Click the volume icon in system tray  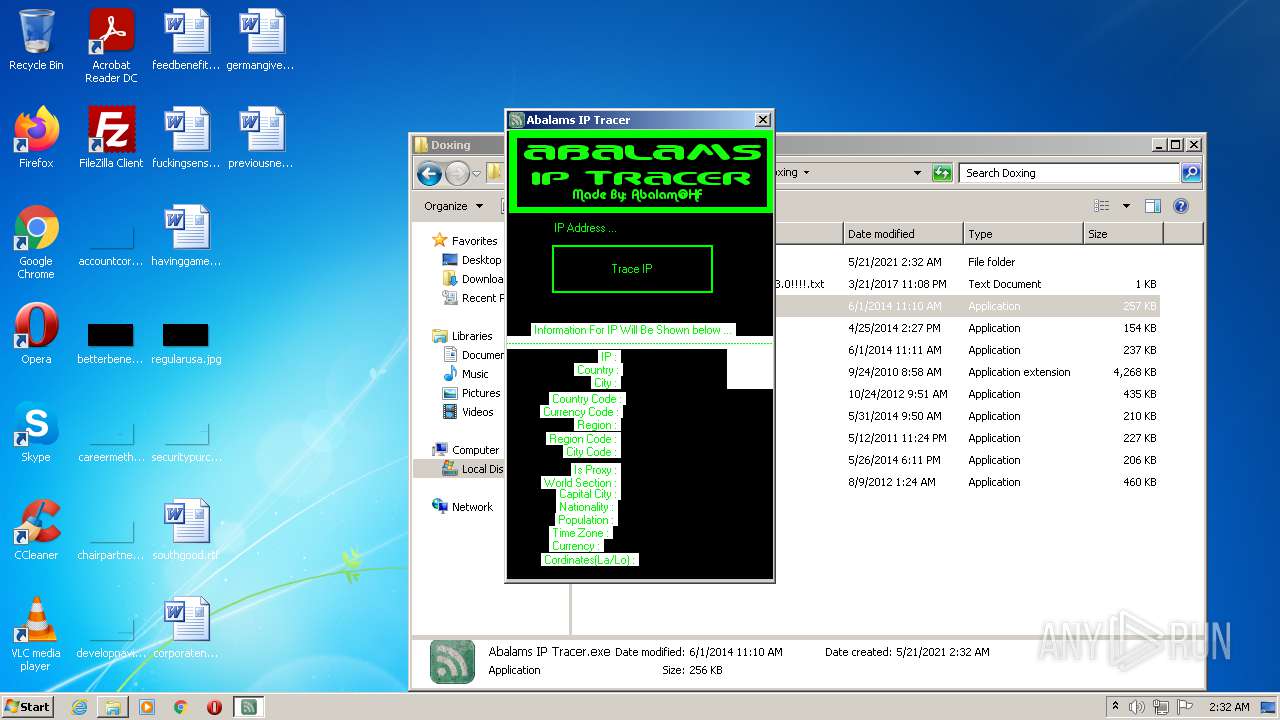(1137, 707)
